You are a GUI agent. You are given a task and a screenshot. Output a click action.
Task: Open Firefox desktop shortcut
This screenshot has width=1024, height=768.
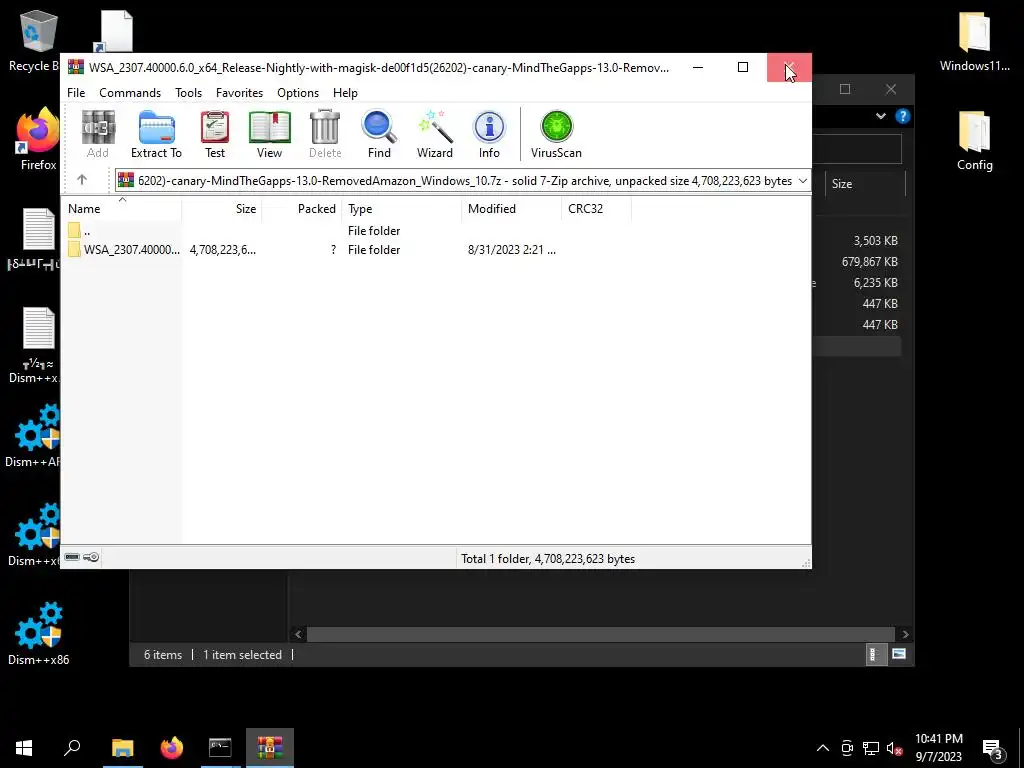pyautogui.click(x=38, y=140)
